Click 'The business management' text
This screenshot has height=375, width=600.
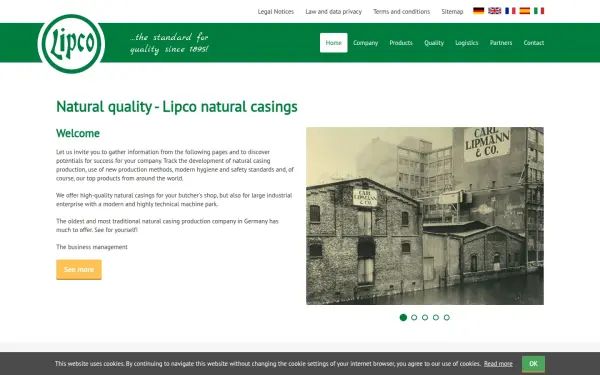[92, 247]
